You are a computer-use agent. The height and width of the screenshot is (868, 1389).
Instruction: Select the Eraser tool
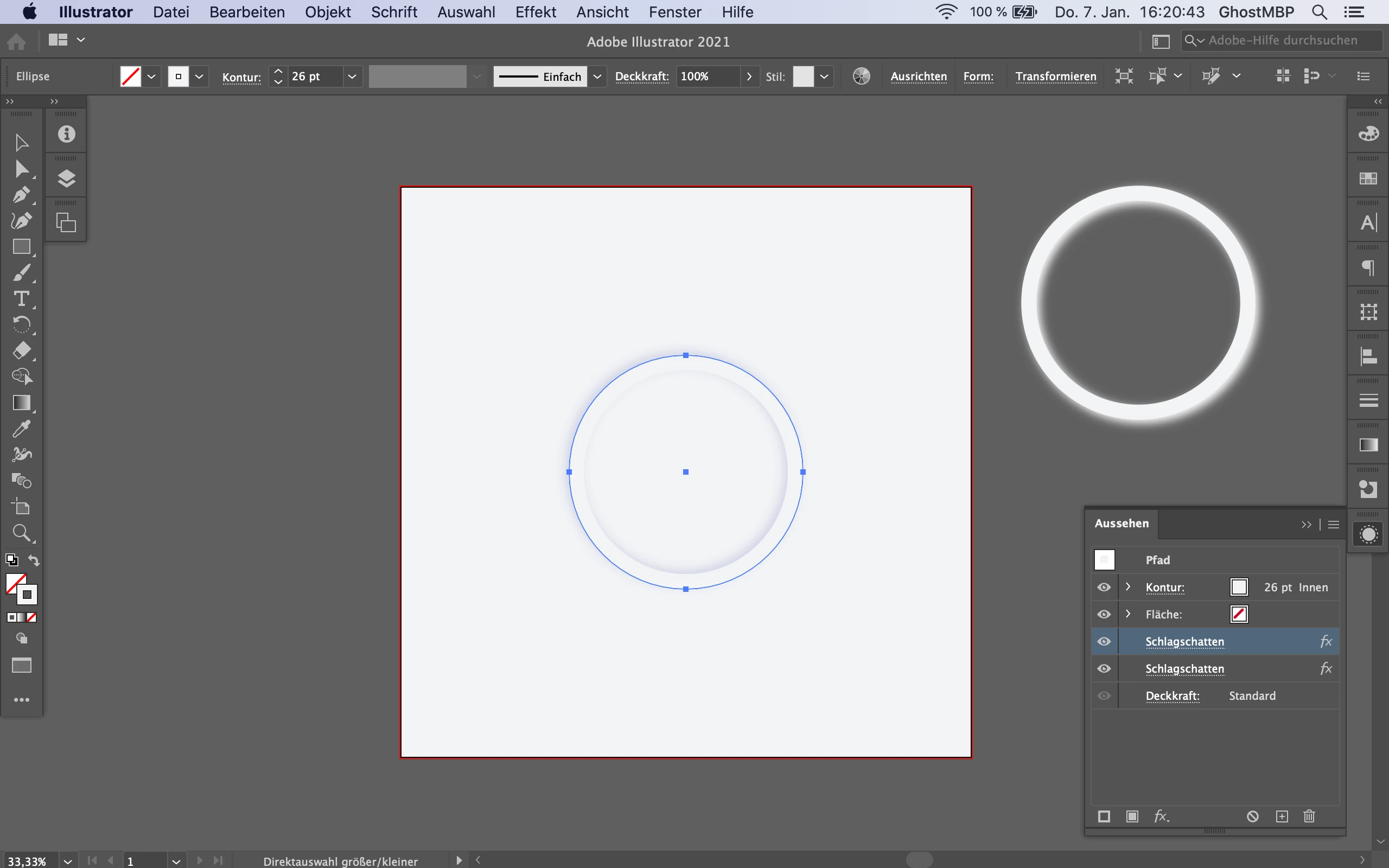tap(21, 350)
